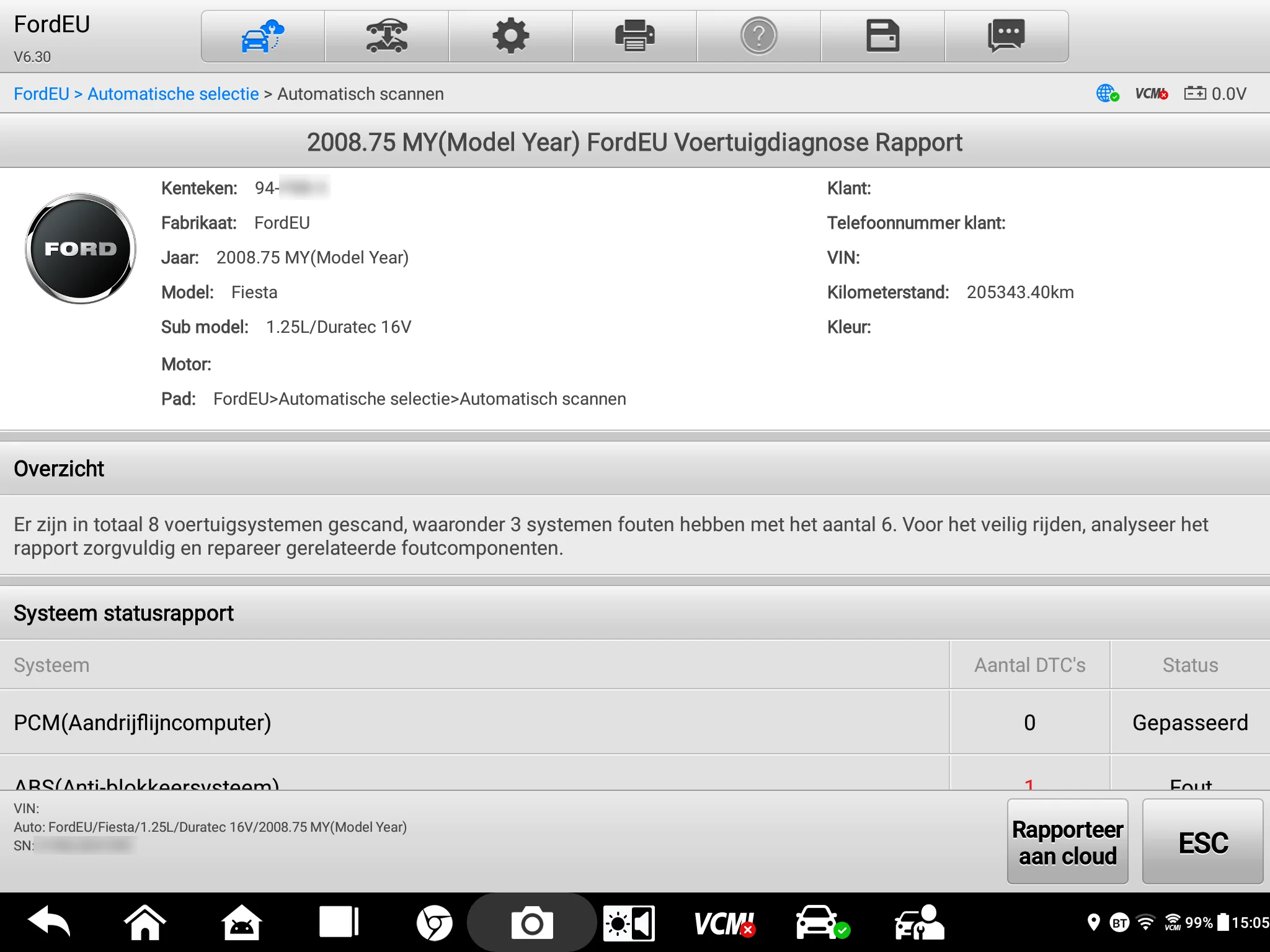Open brightness and volume control icon

(x=629, y=923)
